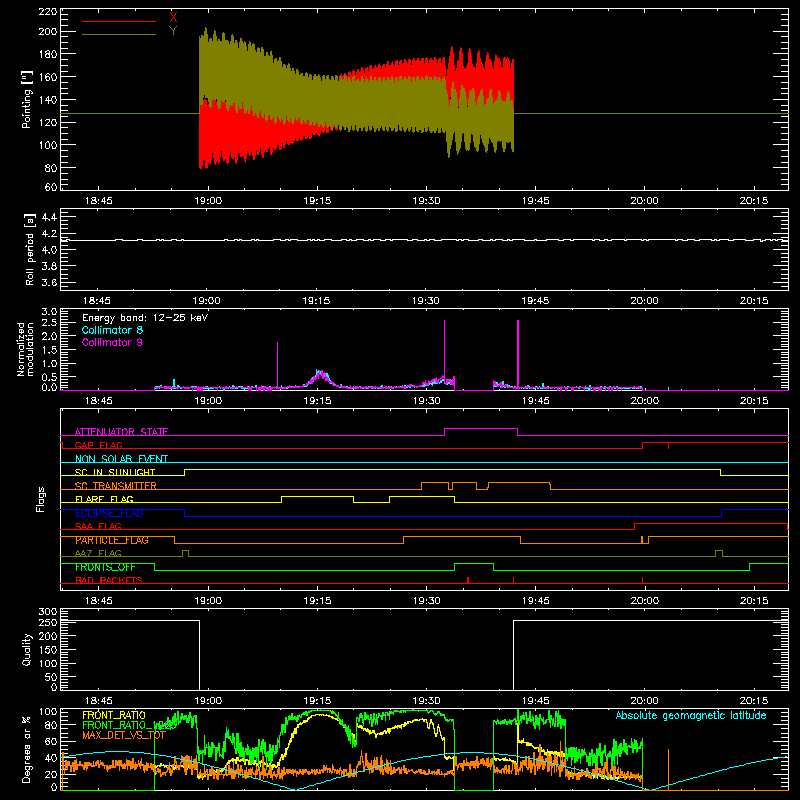Click the 19:00 tick under modulation plot
800x800 pixels.
[208, 401]
